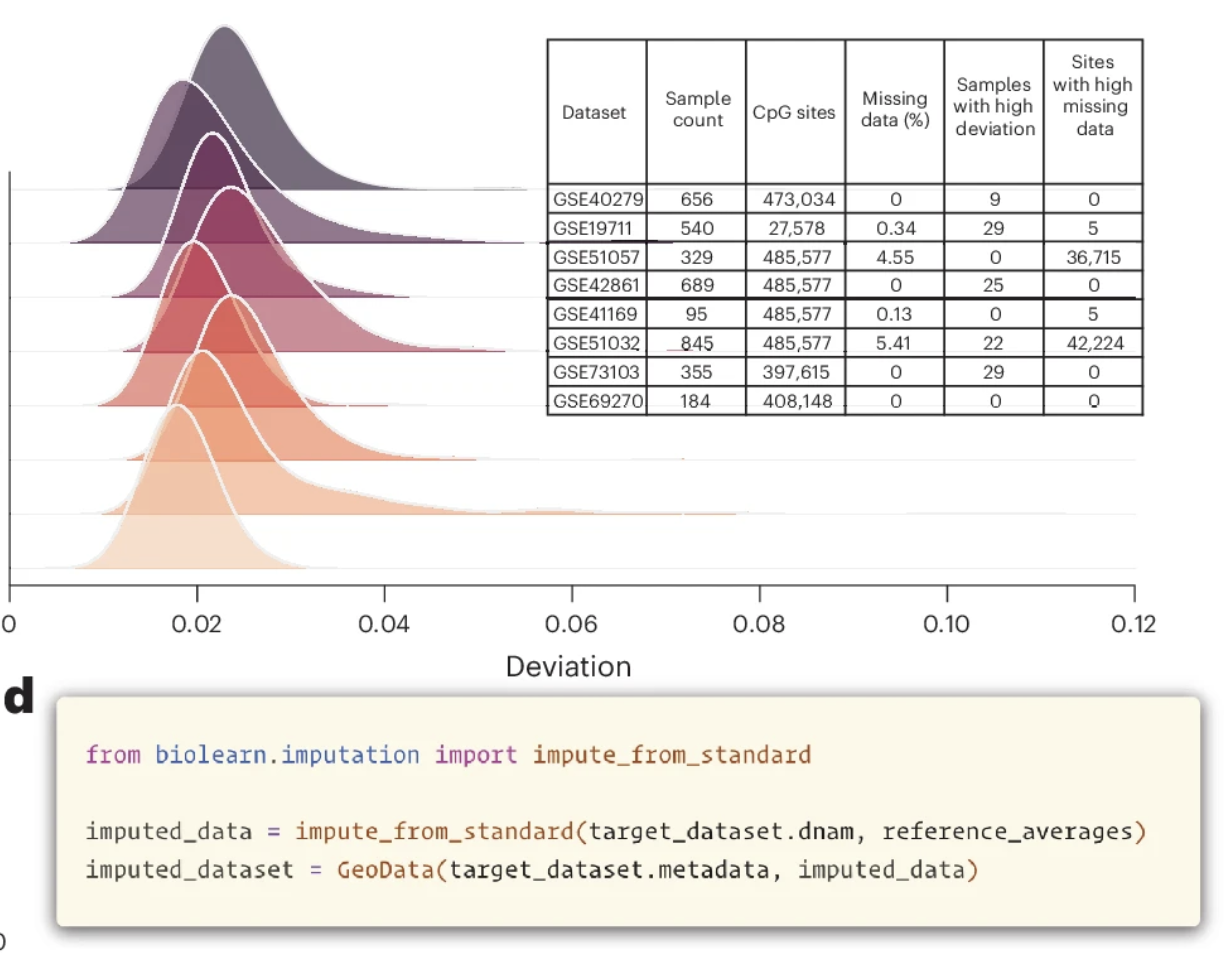This screenshot has width=1230, height=966.
Task: Click the GSE73103 dataset name
Action: point(595,372)
